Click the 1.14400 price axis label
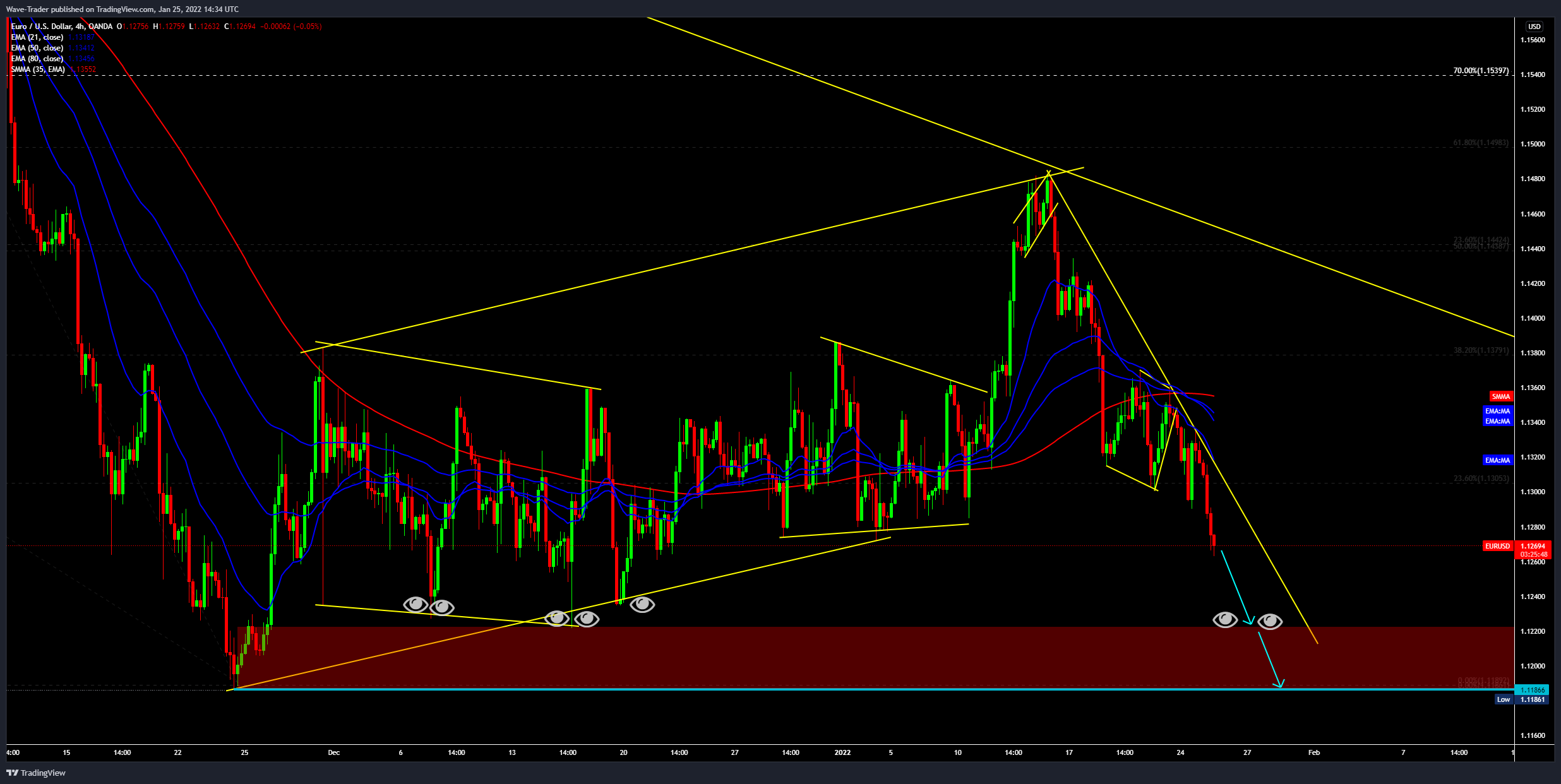Viewport: 1561px width, 784px height. tap(1533, 249)
